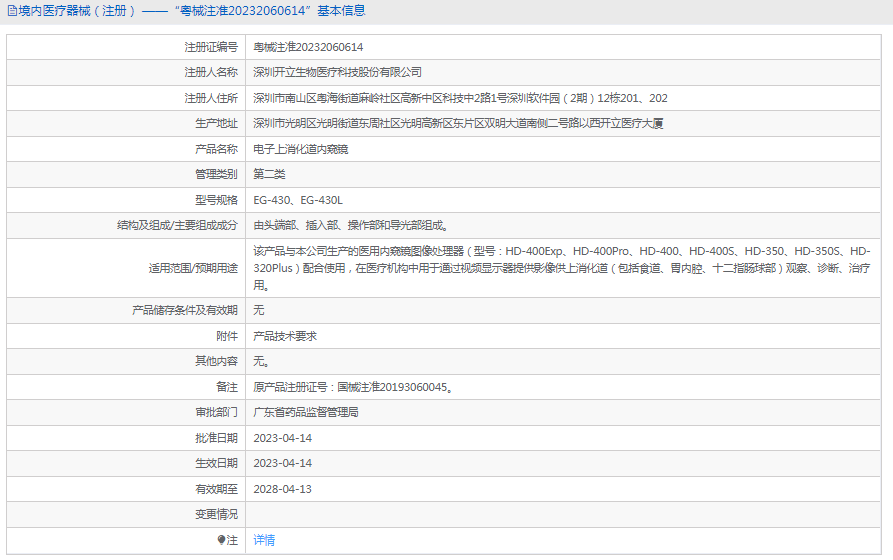Click the 其他内容 row label
This screenshot has width=893, height=560.
(x=216, y=361)
